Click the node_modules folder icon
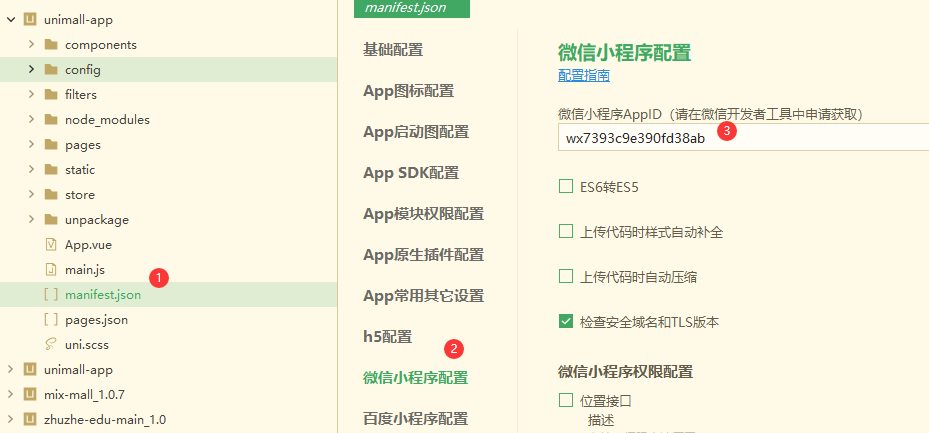Screen dimensions: 929x433 click(x=51, y=120)
